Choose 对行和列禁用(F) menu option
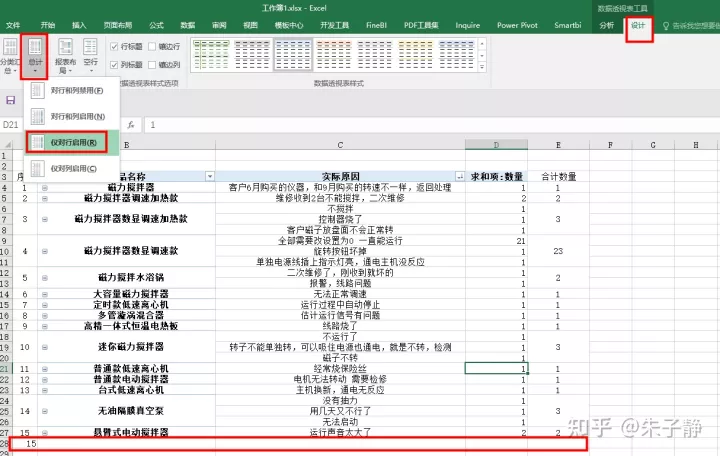Screen dimensions: 720x456 pyautogui.click(x=72, y=90)
